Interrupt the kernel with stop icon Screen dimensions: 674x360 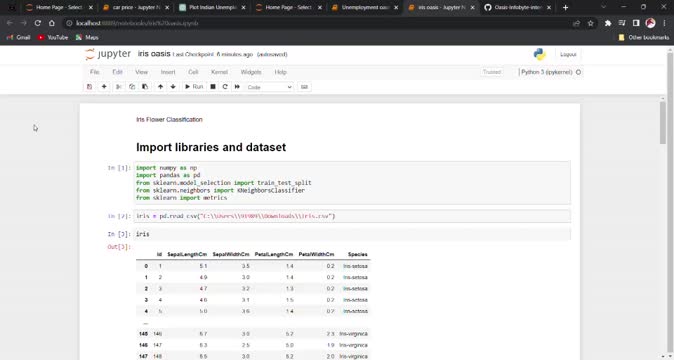(213, 87)
